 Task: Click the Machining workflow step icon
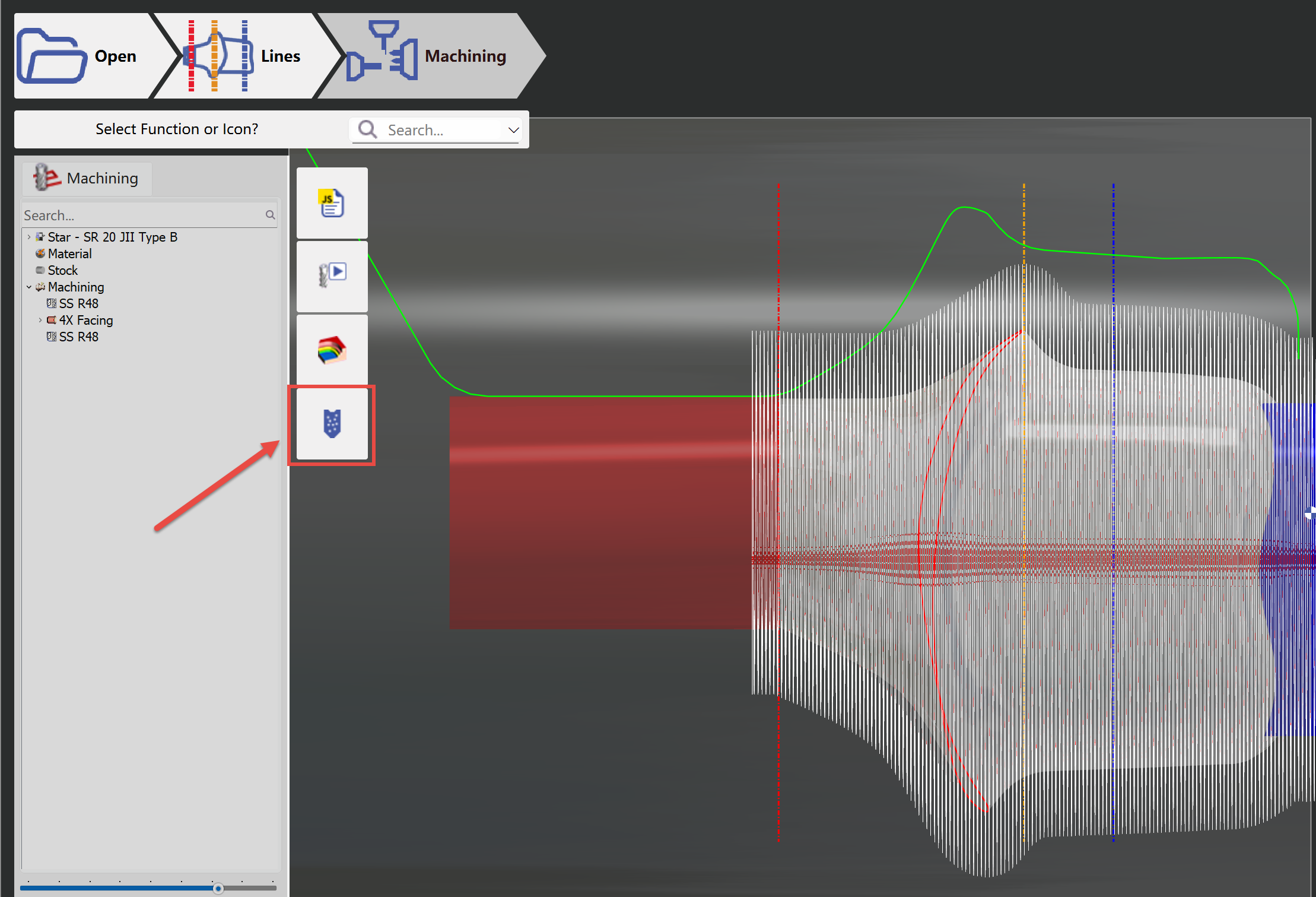pos(383,52)
